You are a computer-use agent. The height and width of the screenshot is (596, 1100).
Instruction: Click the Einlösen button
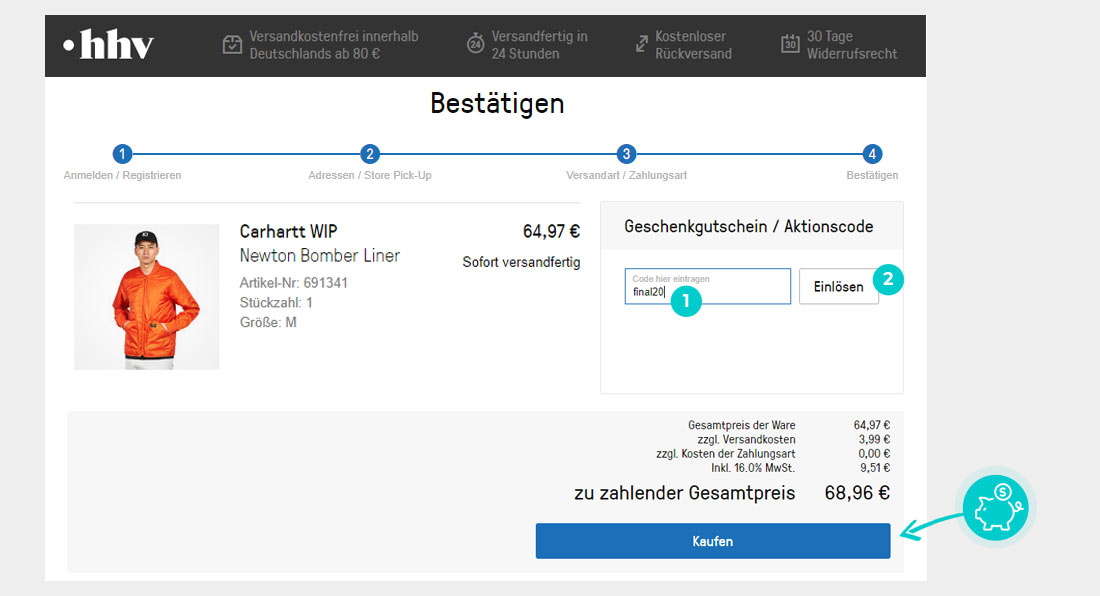838,286
